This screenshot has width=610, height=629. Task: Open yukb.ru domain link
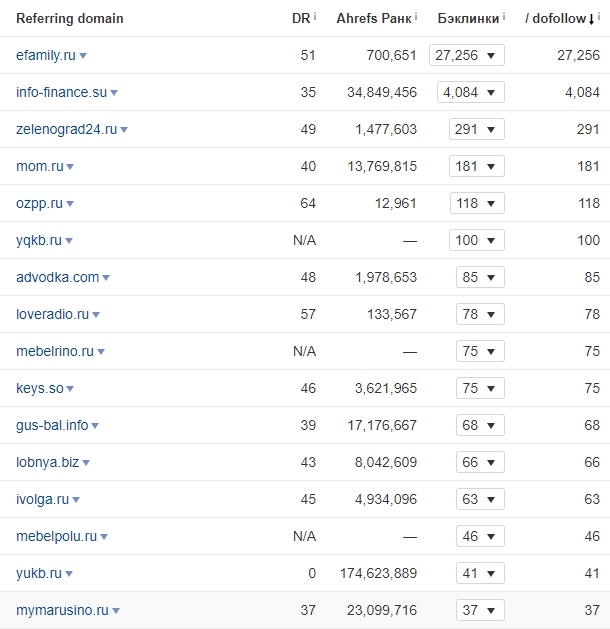(x=39, y=573)
